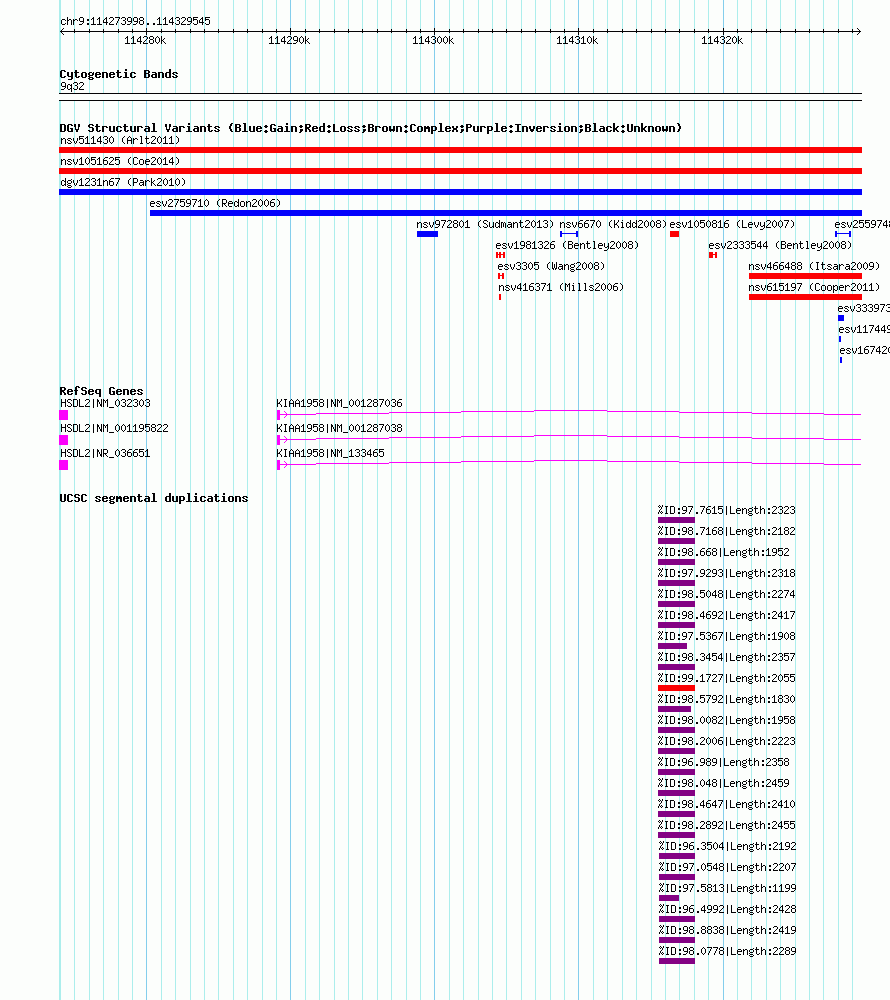Click the dgv1231n67 (Park2010) variant label
890x1000 pixels.
(x=123, y=182)
